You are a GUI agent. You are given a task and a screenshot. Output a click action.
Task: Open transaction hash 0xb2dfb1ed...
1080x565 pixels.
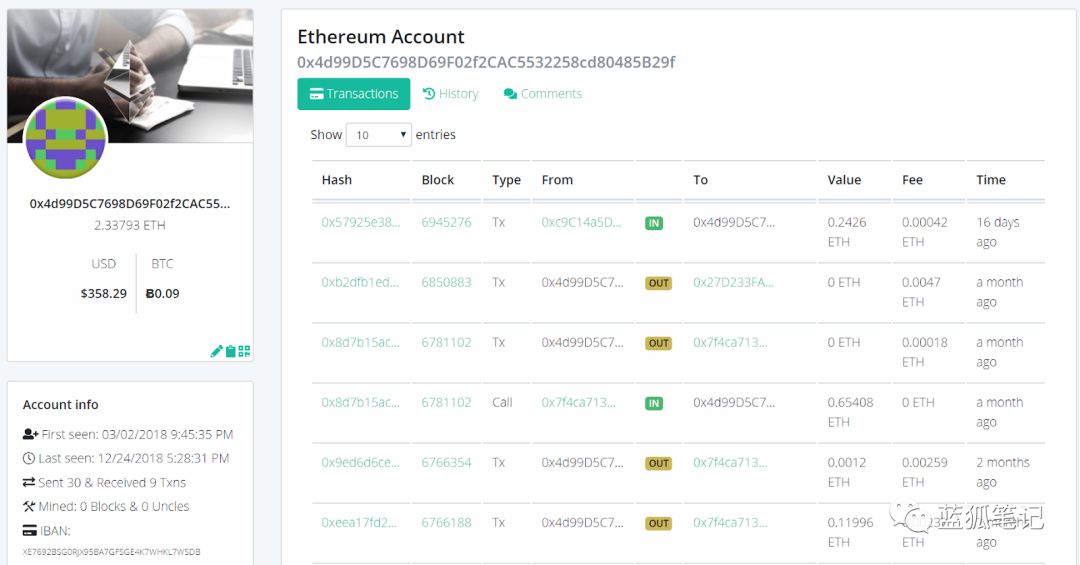coord(360,282)
